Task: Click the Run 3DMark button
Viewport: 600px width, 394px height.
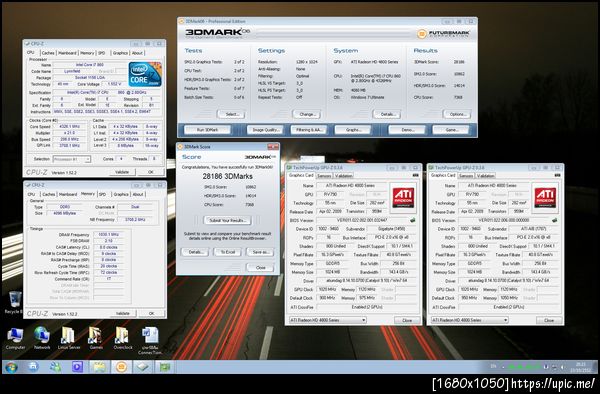Action: click(207, 130)
